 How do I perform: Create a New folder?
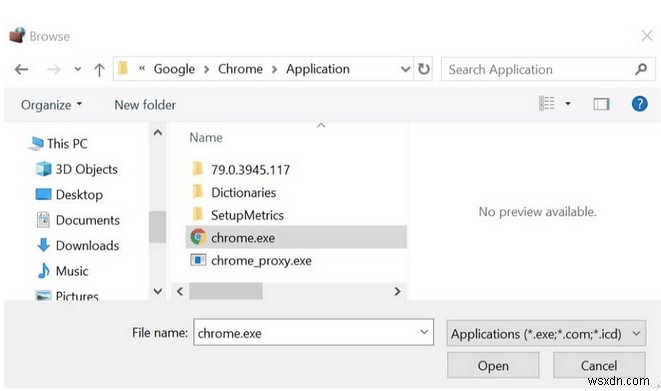point(145,105)
